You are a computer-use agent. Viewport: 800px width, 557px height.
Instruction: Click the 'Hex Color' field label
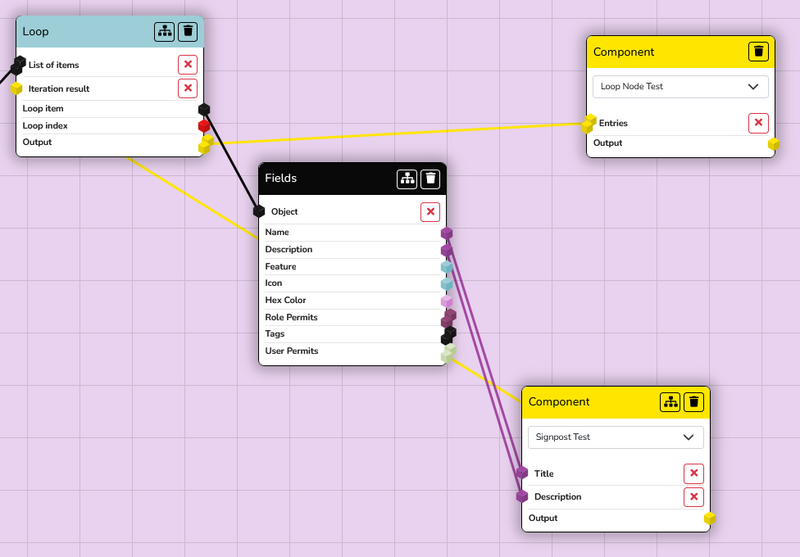point(285,300)
